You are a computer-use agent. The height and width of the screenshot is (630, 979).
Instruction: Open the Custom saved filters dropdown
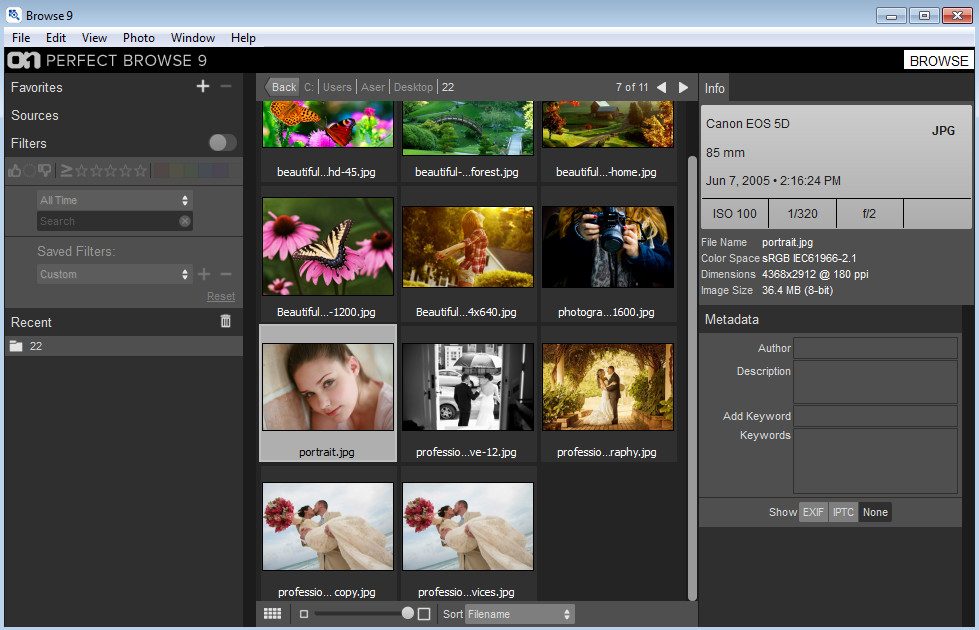[x=114, y=274]
